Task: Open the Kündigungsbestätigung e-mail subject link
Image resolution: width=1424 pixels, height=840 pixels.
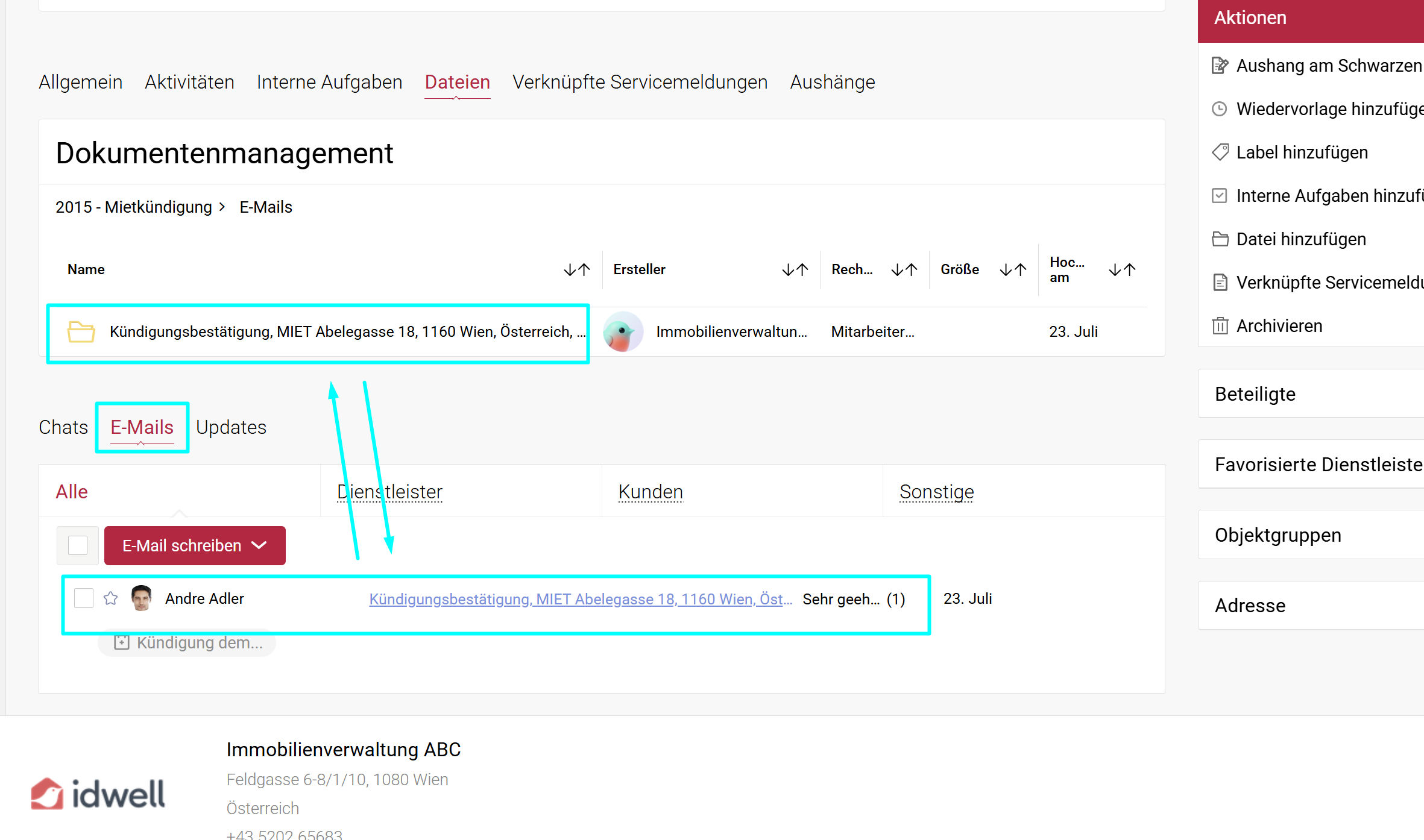Action: pos(581,599)
